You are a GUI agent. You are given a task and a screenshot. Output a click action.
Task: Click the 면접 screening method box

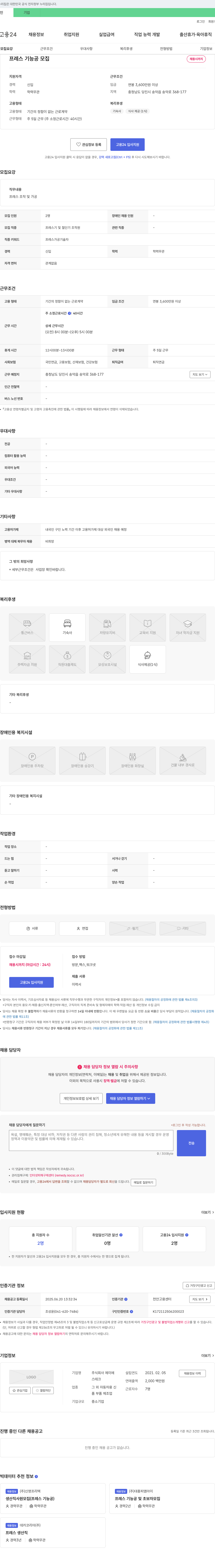[x=82, y=928]
